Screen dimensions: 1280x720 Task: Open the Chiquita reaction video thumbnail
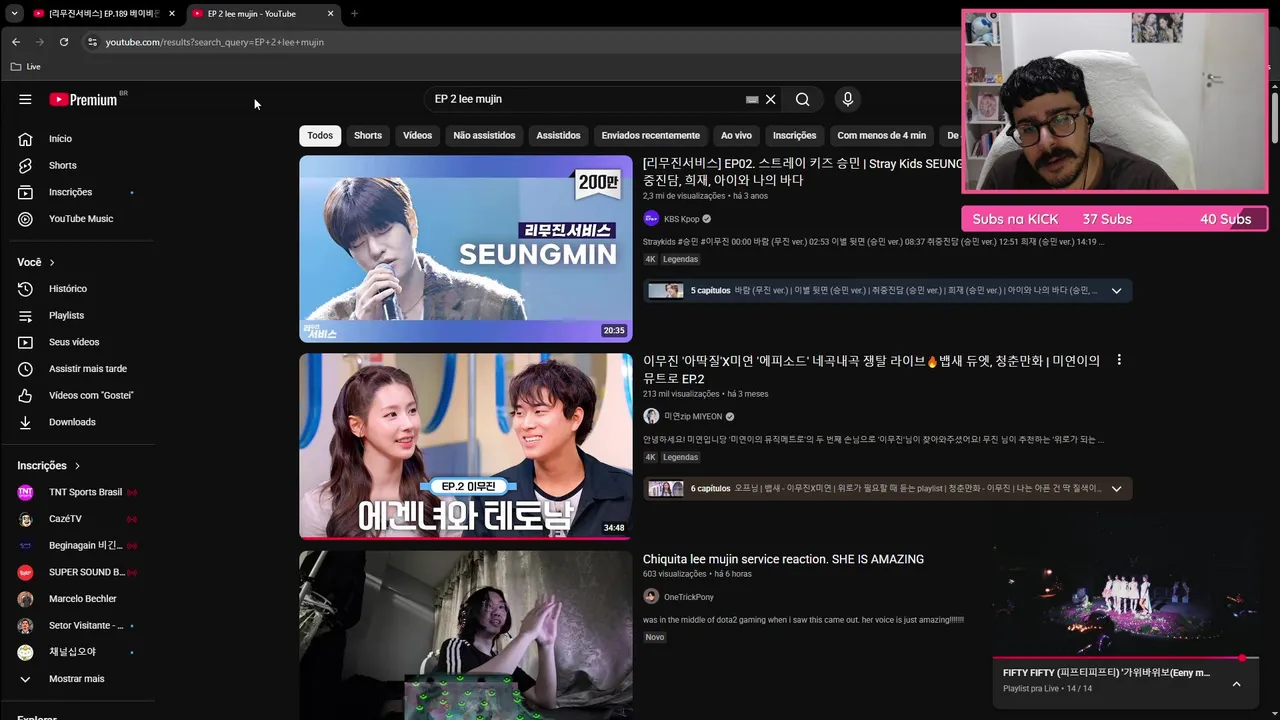[466, 635]
